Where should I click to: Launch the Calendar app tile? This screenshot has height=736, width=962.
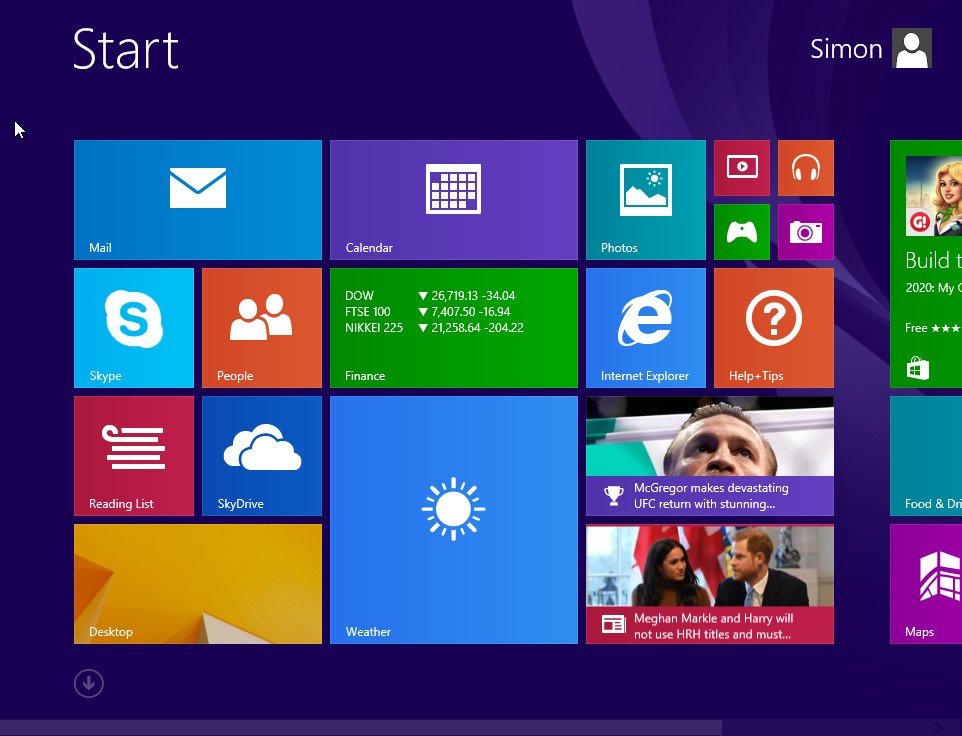pyautogui.click(x=453, y=199)
